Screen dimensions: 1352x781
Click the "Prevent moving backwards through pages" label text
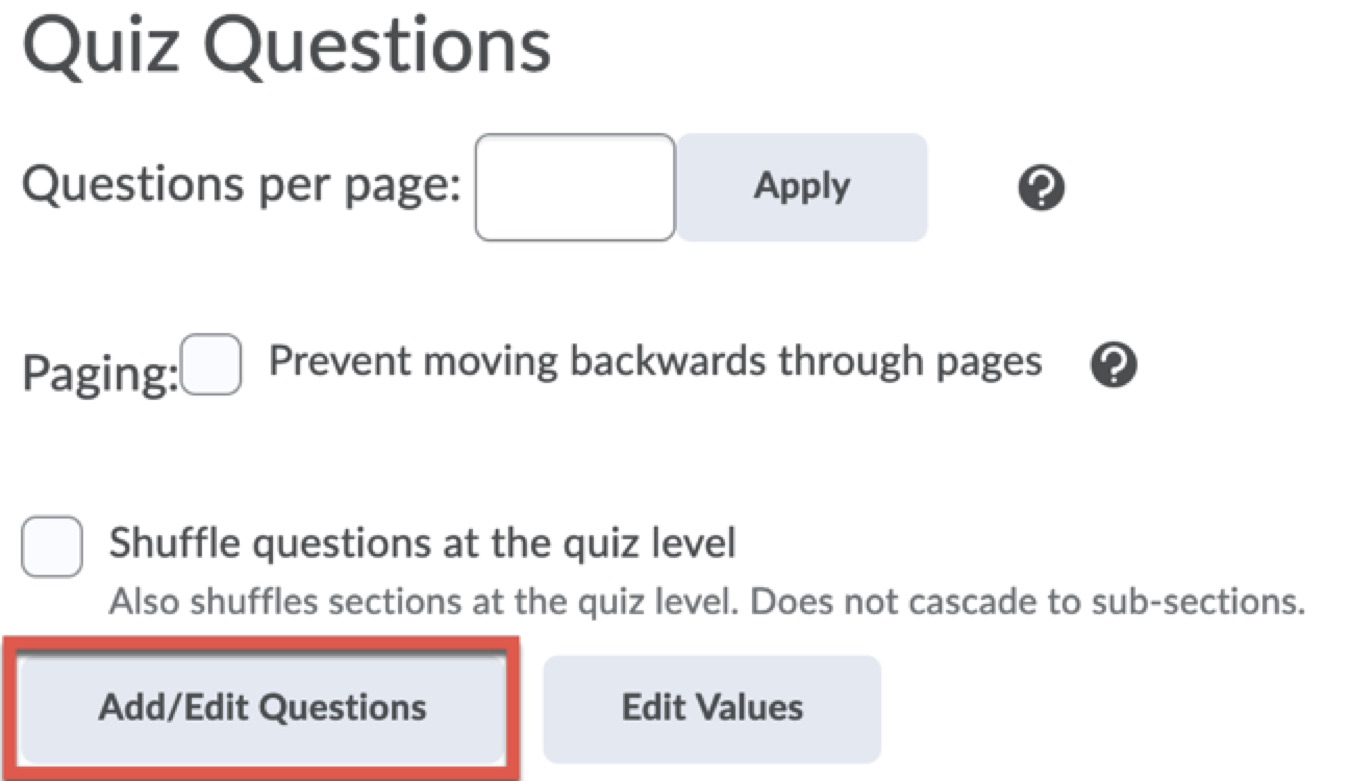[655, 361]
